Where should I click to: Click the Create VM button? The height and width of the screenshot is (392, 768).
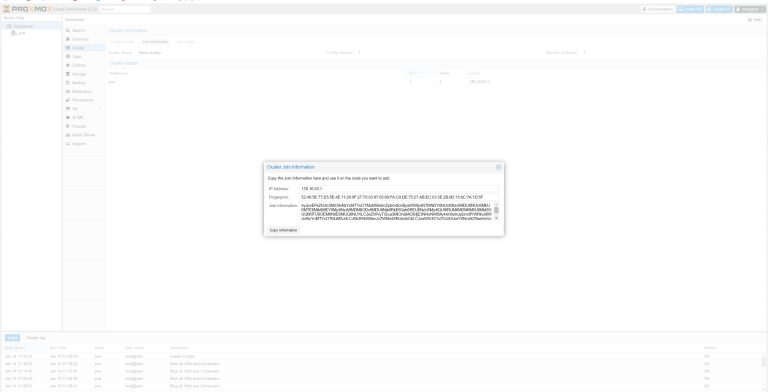(690, 9)
